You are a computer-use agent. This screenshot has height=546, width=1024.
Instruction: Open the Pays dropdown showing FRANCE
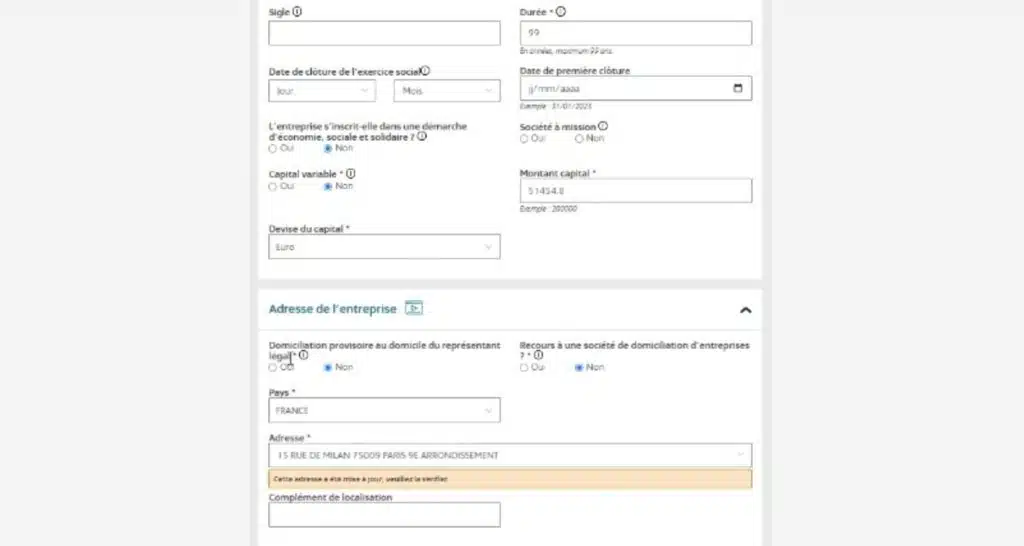(384, 410)
